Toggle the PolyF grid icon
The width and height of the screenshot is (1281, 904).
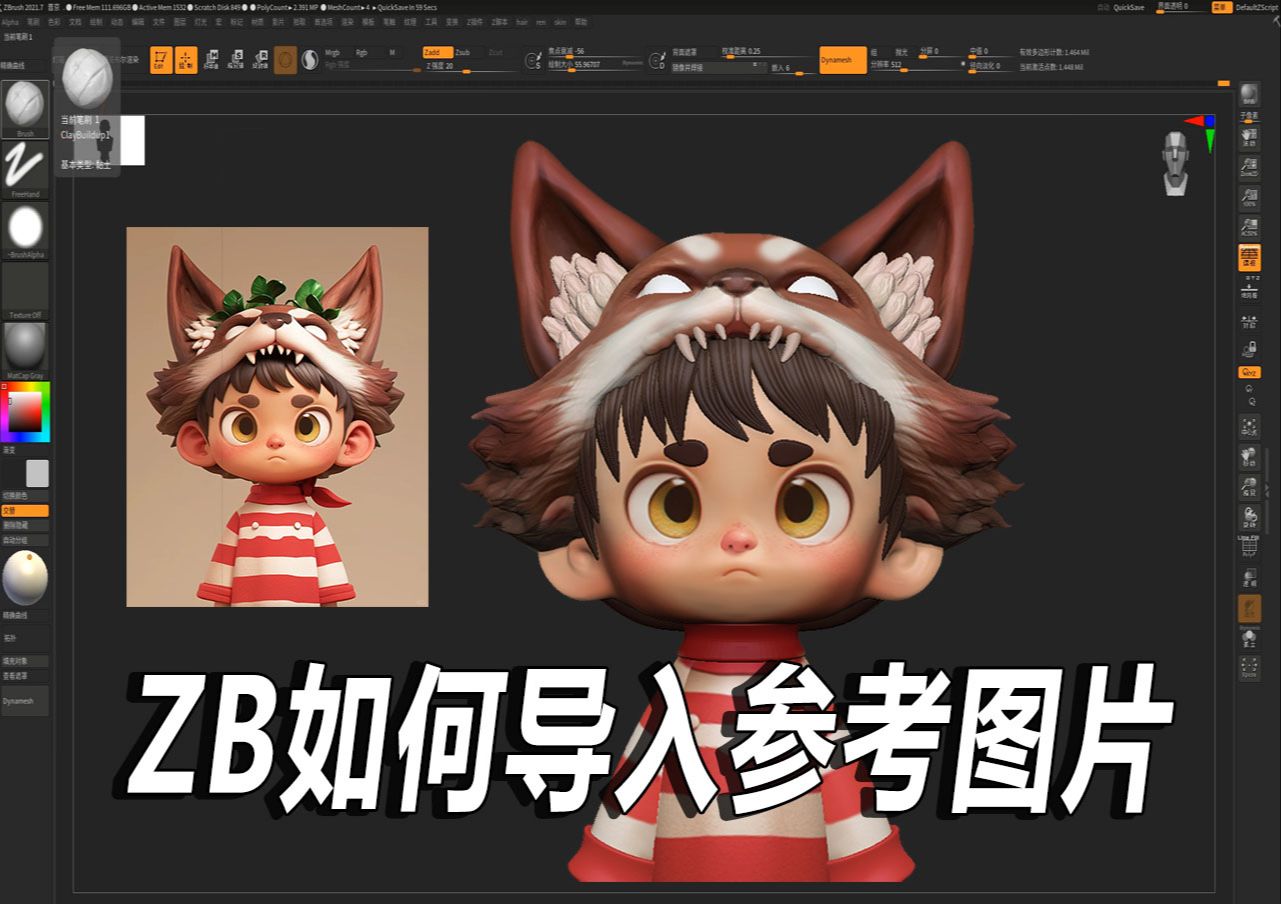pos(1249,548)
